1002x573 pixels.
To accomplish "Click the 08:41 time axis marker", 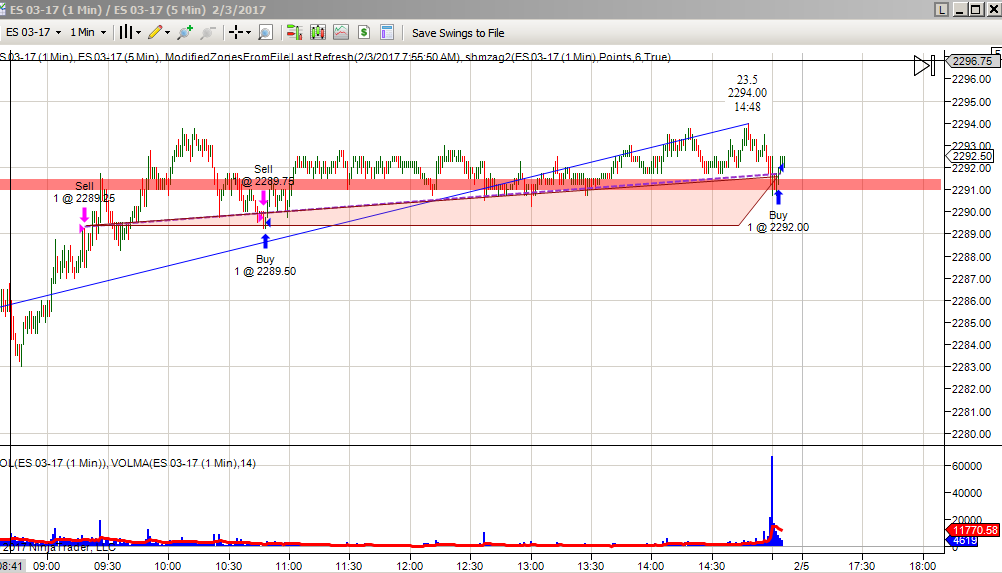I will click(12, 566).
